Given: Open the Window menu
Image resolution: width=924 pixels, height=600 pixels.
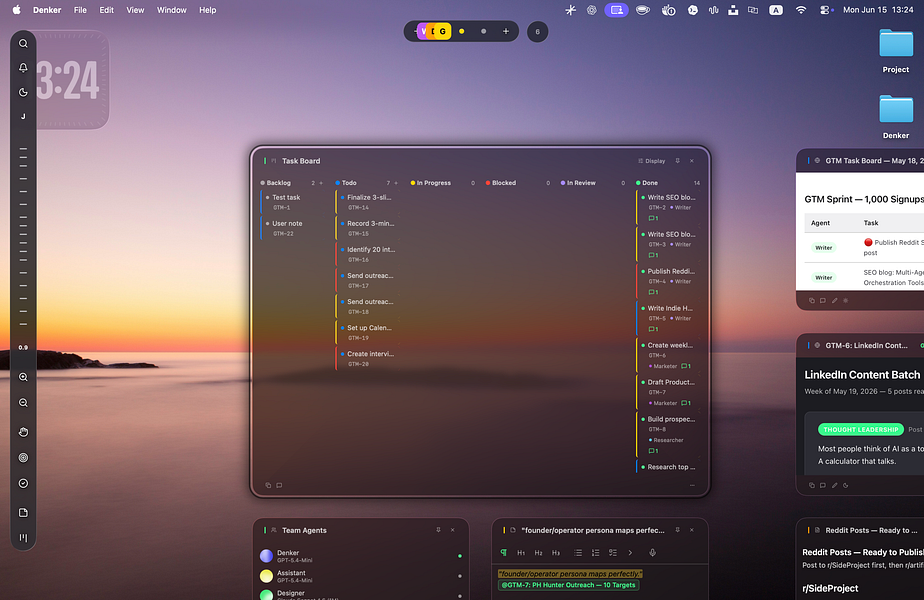Looking at the screenshot, I should [x=171, y=10].
